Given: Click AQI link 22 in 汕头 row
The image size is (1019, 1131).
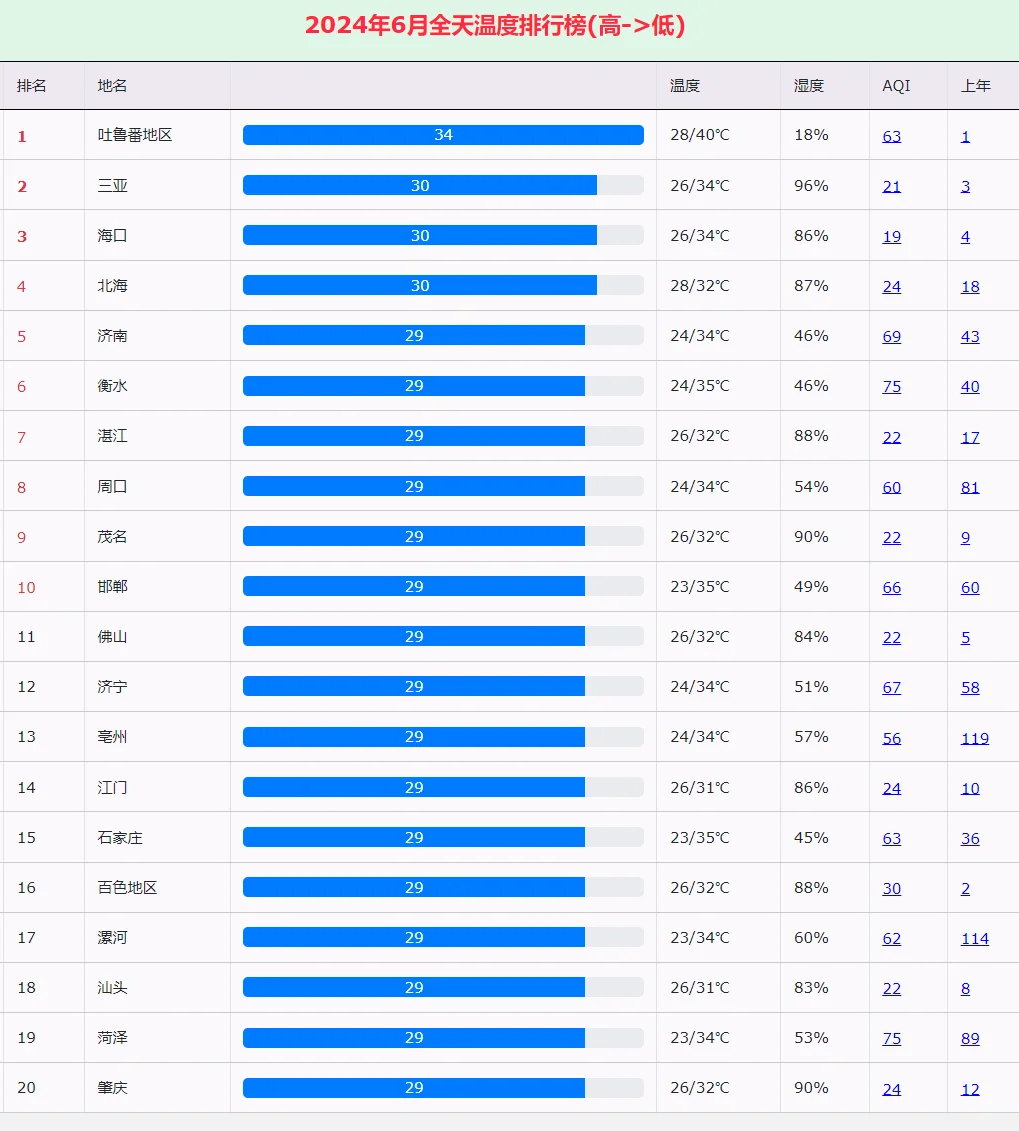Looking at the screenshot, I should coord(891,988).
